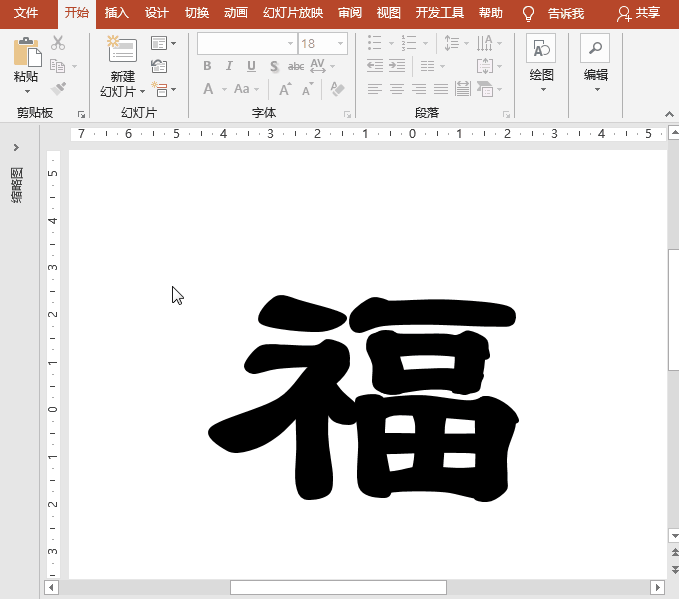Clear all formatting eraser icon
This screenshot has height=599, width=679.
337,89
